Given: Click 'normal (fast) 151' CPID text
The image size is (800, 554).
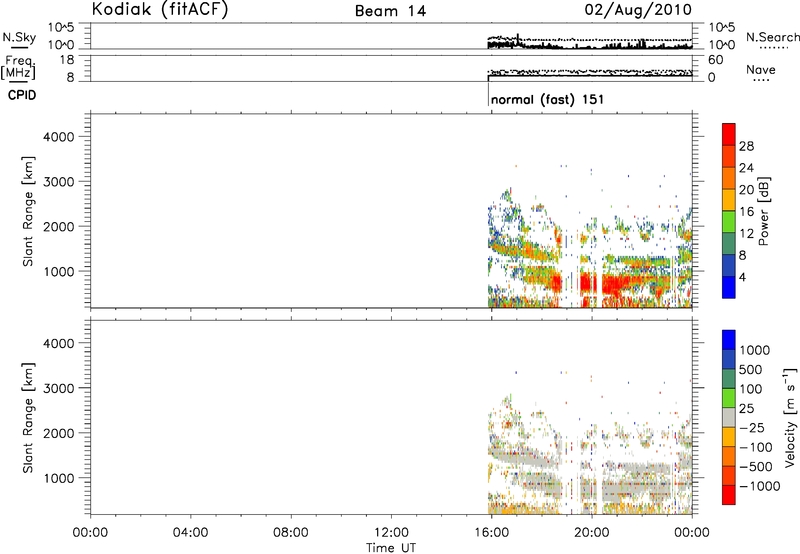Looking at the screenshot, I should click(547, 99).
